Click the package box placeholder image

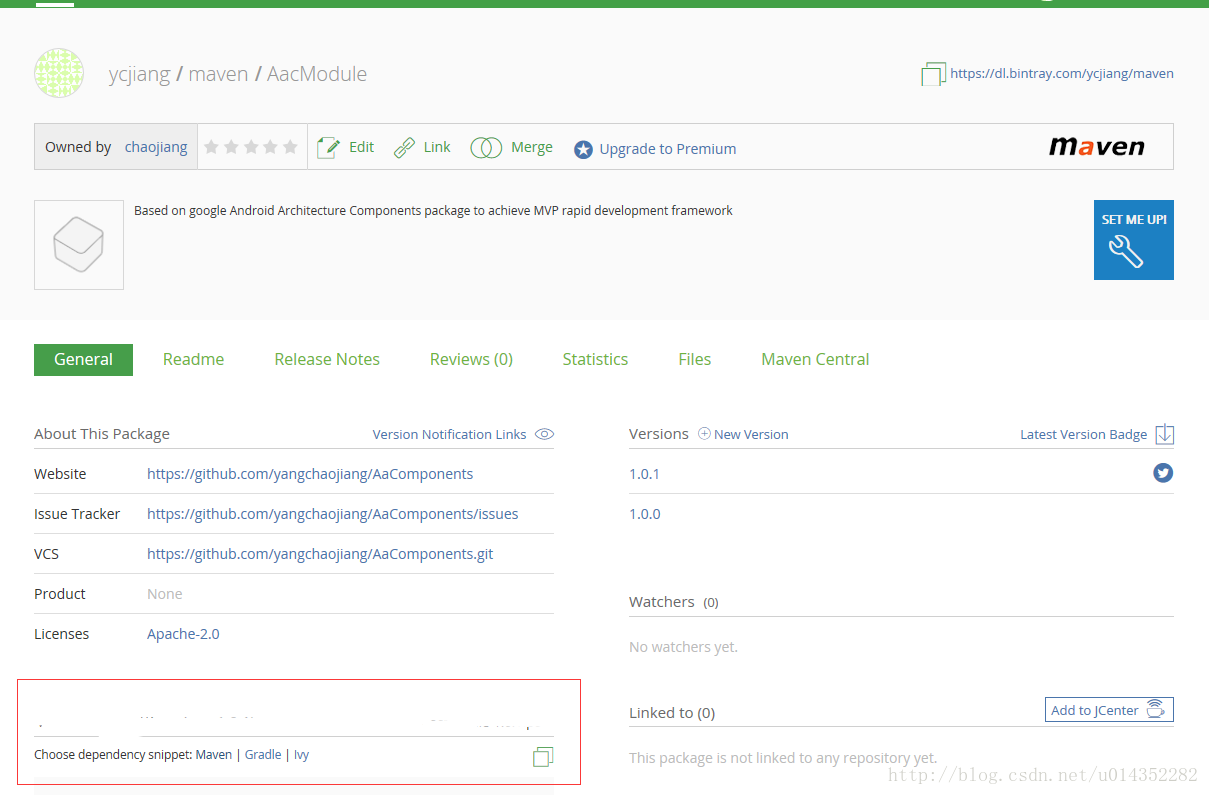[x=79, y=245]
